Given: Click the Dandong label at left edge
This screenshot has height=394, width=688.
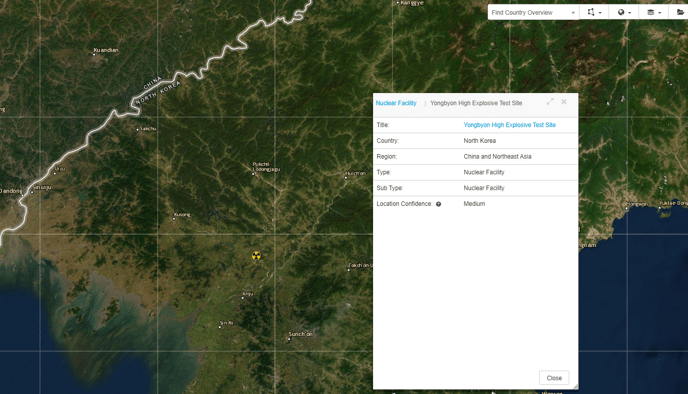Looking at the screenshot, I should (11, 191).
